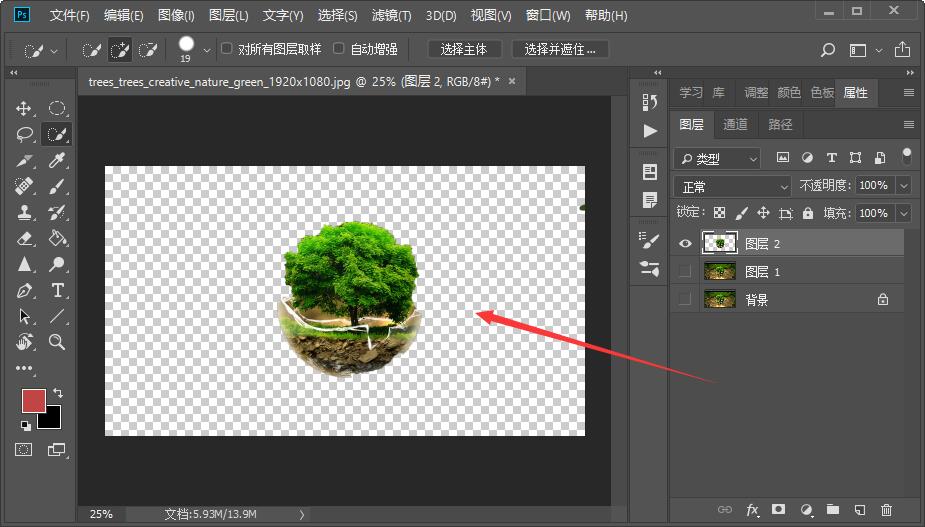Open the 图像(I) menu
The image size is (925, 527).
[x=176, y=15]
